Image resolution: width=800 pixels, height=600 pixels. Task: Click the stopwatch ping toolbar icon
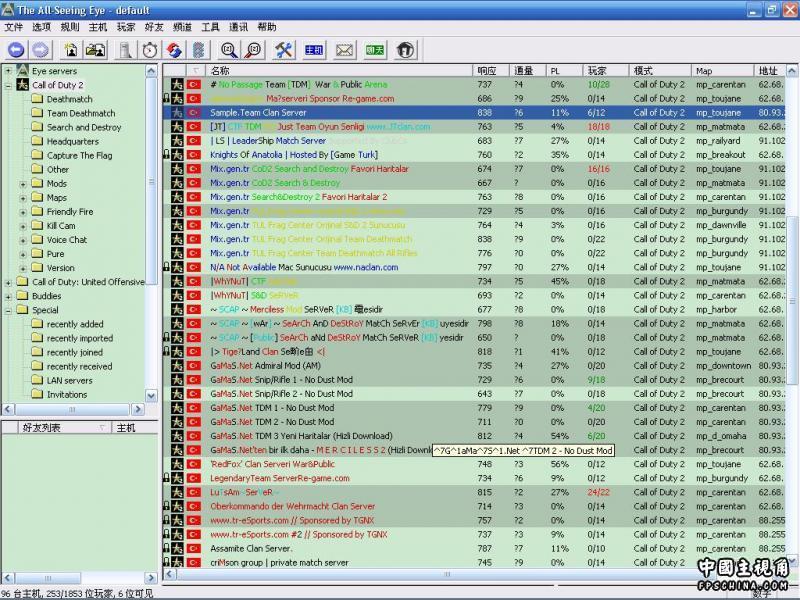click(149, 50)
